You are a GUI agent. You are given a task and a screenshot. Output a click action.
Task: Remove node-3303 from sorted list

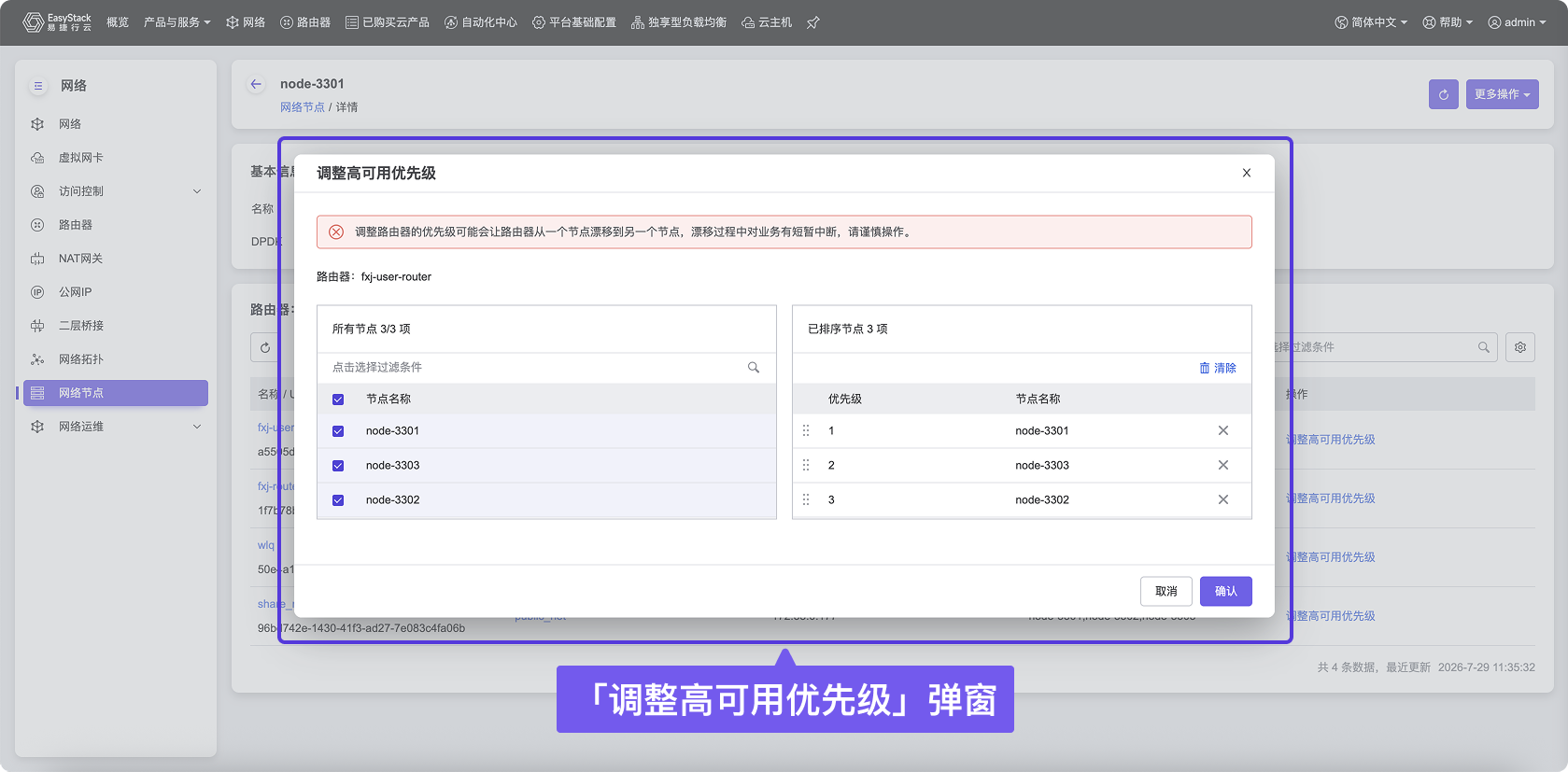(x=1223, y=466)
